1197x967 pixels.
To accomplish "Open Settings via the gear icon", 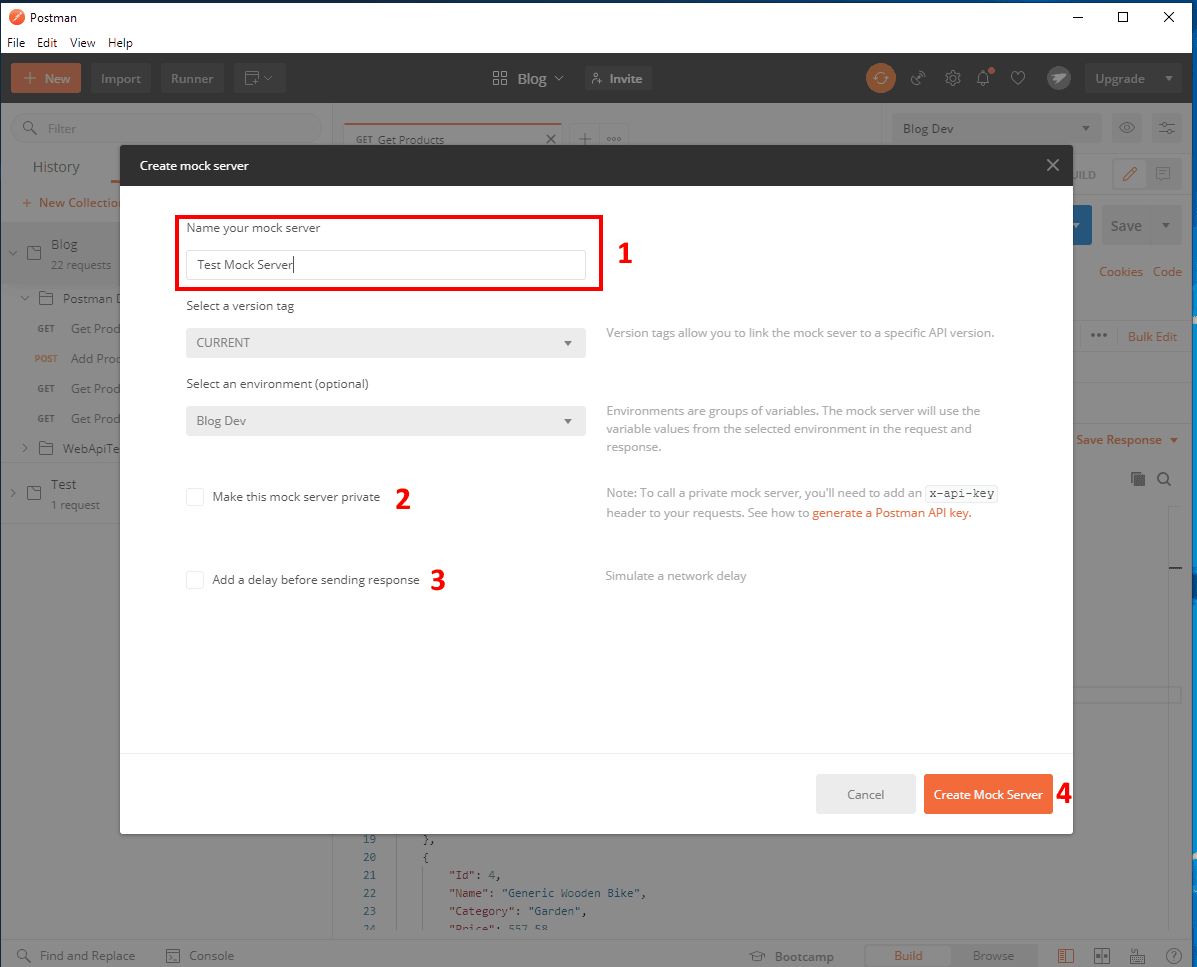I will [x=953, y=78].
